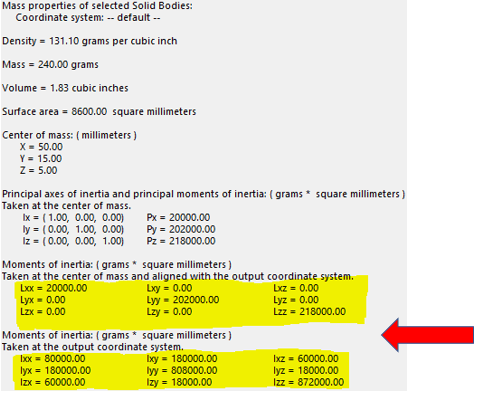Click the red arrow annotation
The width and height of the screenshot is (477, 393).
point(428,335)
